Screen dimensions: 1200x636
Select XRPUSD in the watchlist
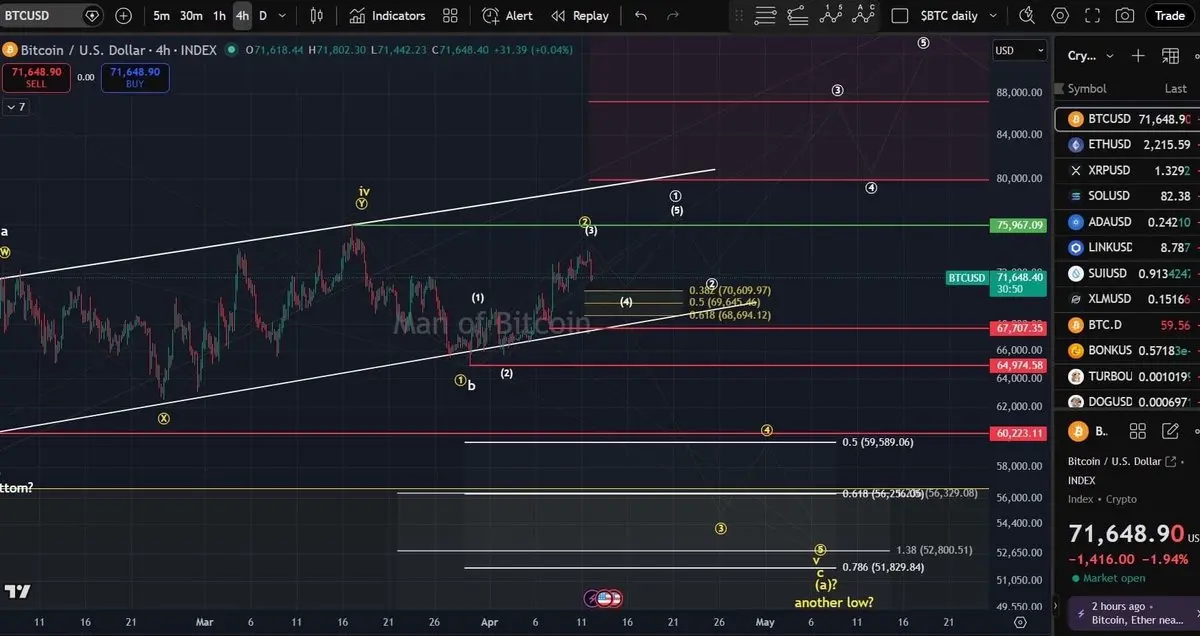1127,170
